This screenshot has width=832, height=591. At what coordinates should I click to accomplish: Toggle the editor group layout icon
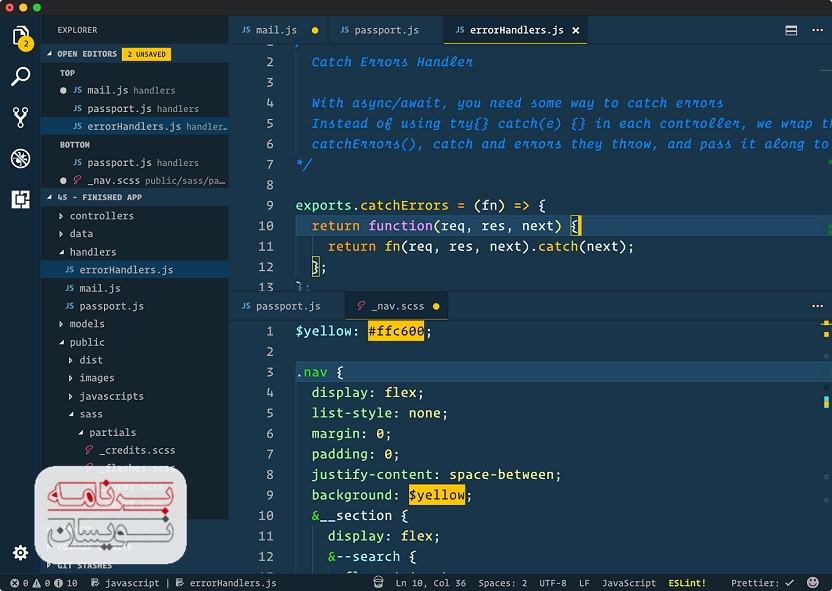pos(791,31)
